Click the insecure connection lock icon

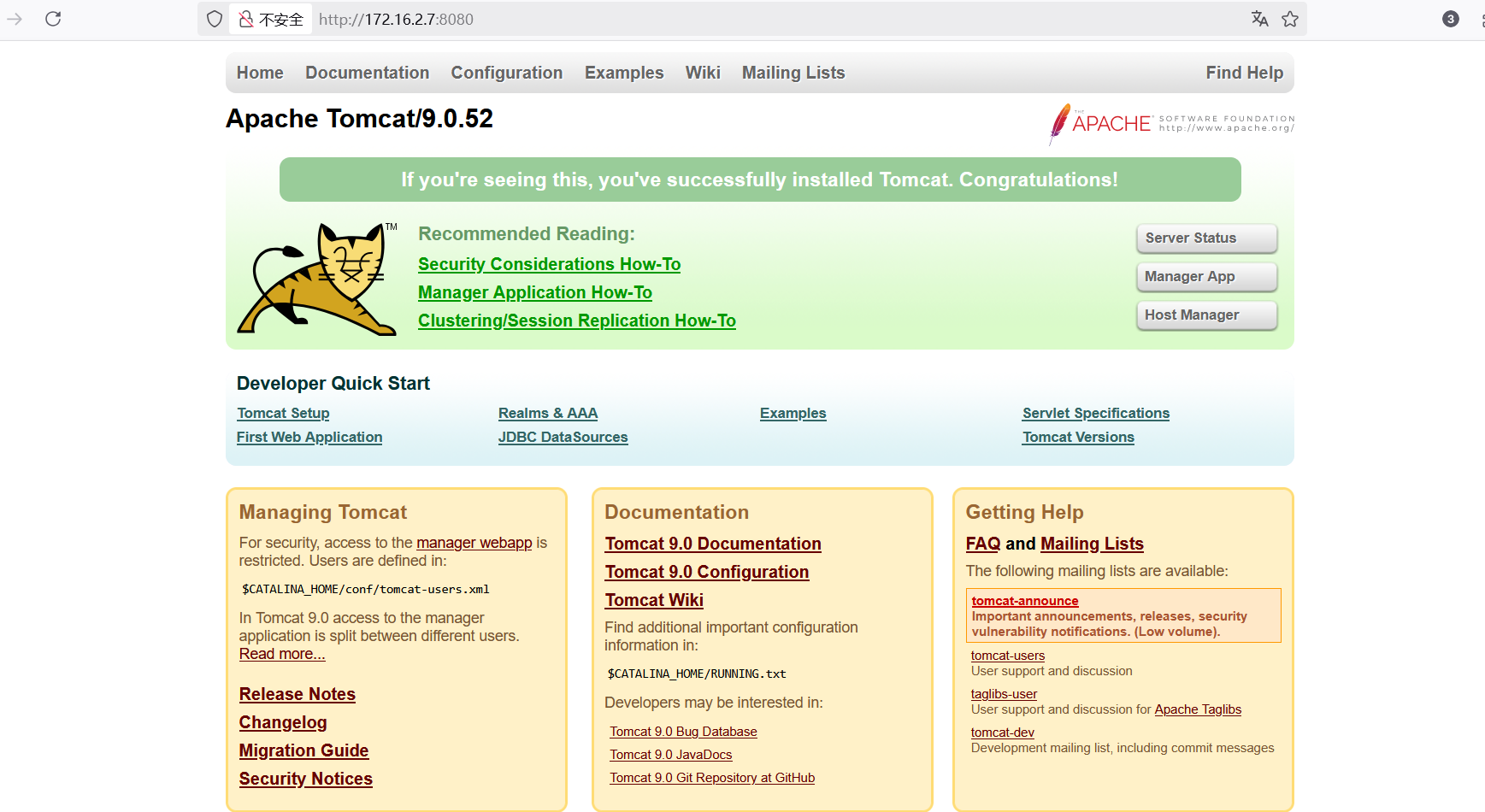[x=246, y=19]
